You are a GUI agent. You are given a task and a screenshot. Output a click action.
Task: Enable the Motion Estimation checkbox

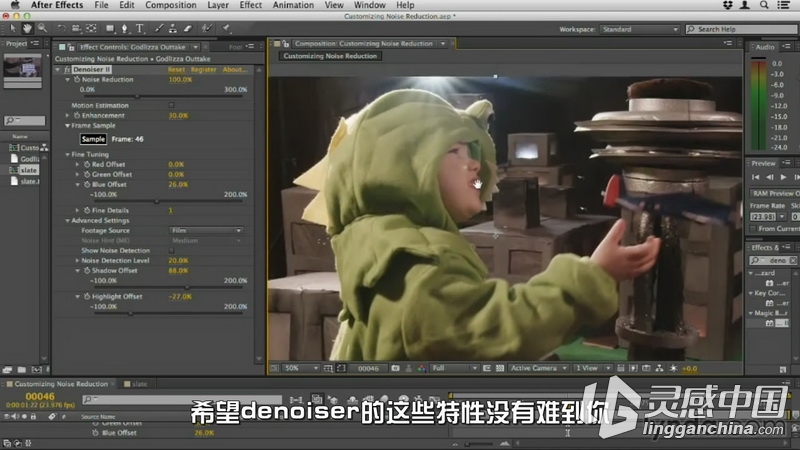click(x=171, y=105)
